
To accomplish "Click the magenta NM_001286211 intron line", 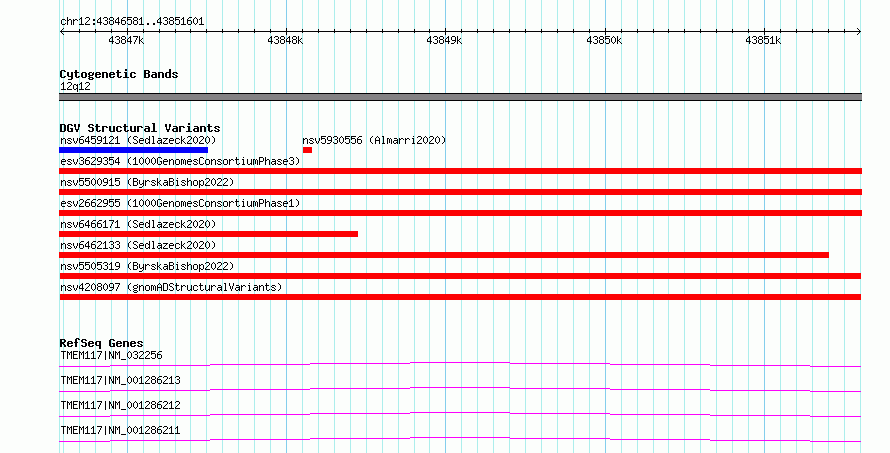I will [x=460, y=439].
